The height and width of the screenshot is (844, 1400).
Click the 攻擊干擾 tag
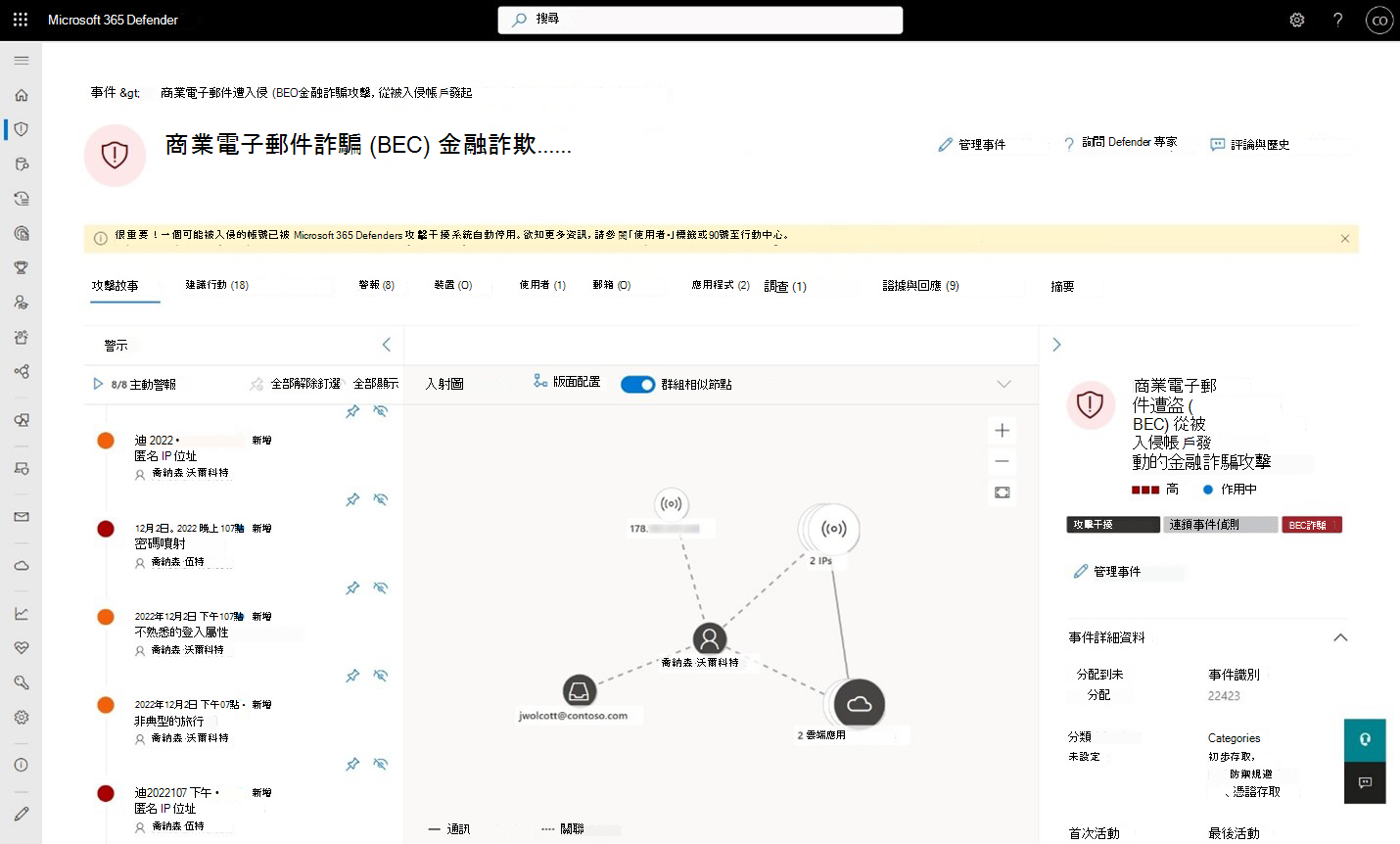(1113, 525)
